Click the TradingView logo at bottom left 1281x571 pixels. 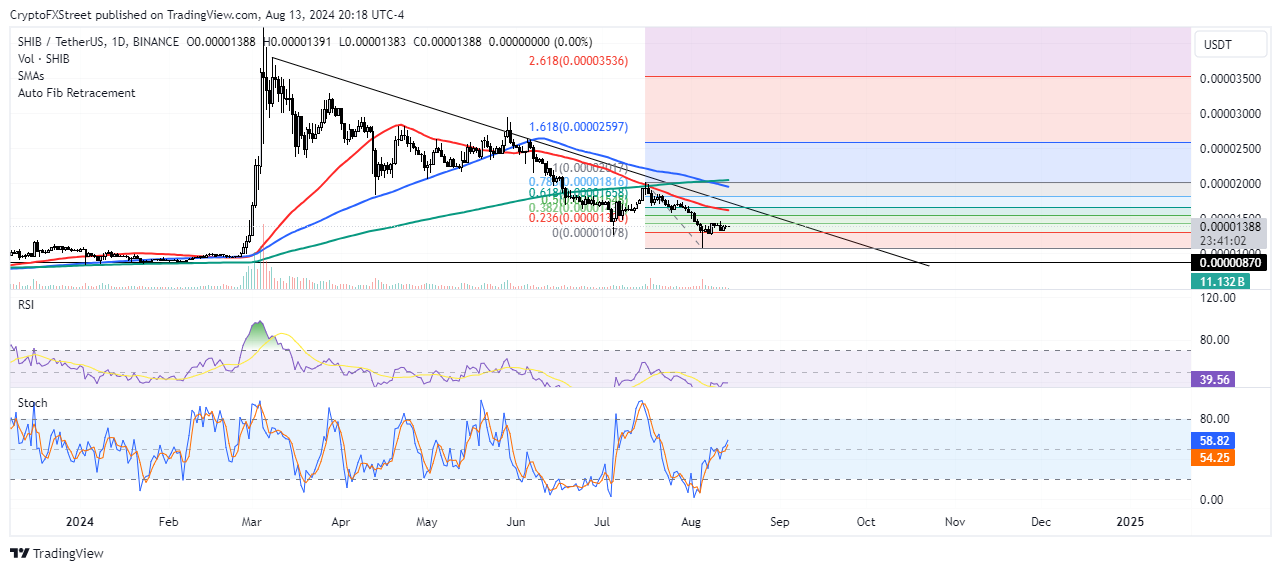57,553
